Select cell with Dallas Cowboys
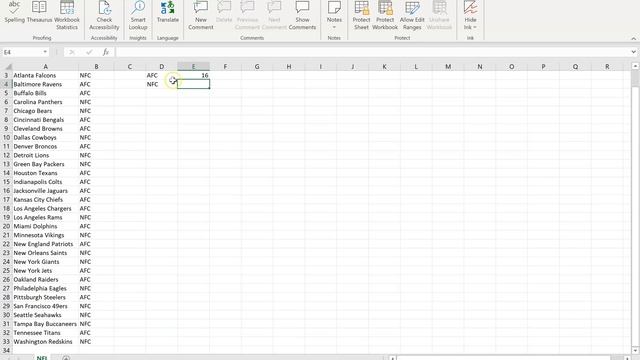The height and width of the screenshot is (360, 640). (45, 138)
